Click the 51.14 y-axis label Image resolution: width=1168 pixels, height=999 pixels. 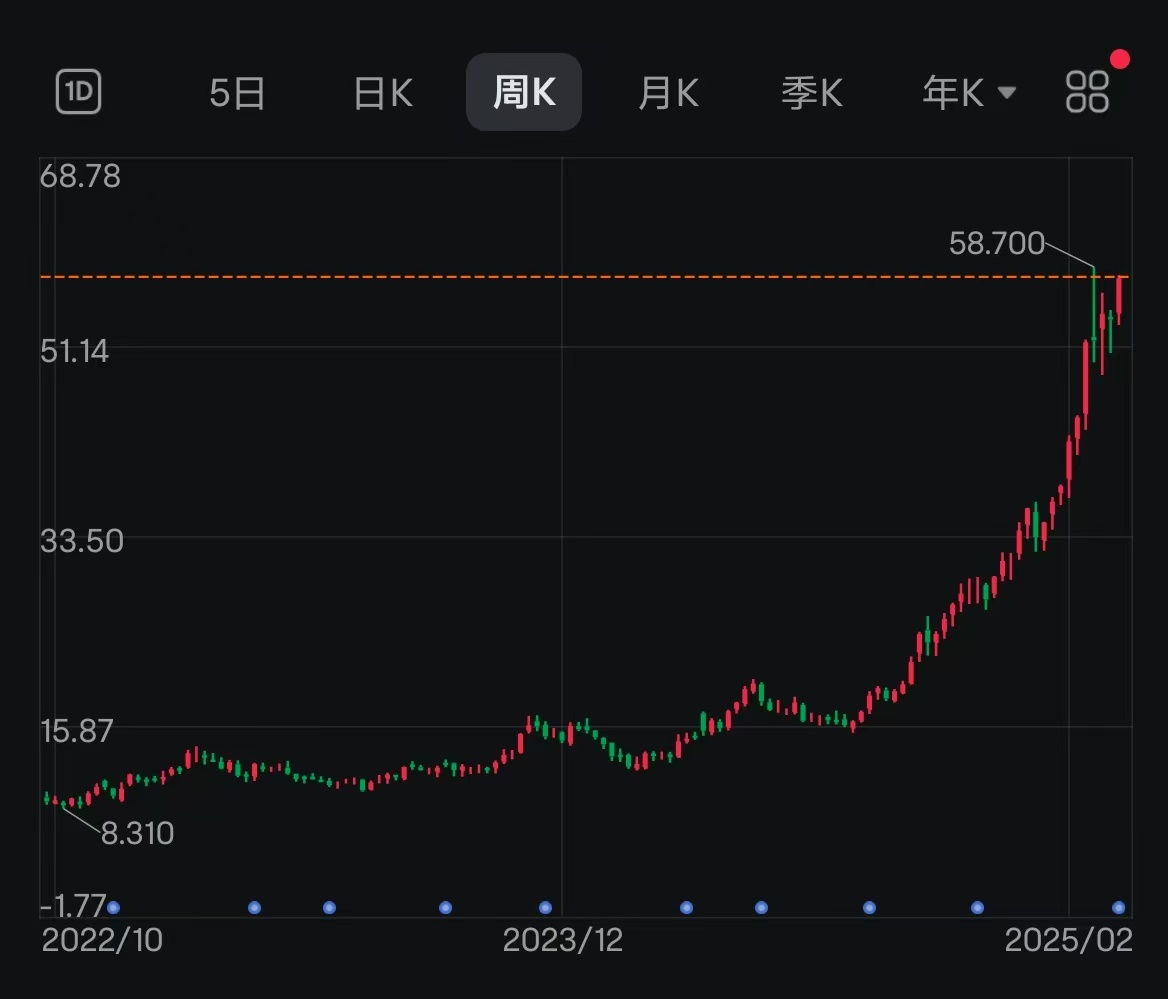(x=74, y=351)
